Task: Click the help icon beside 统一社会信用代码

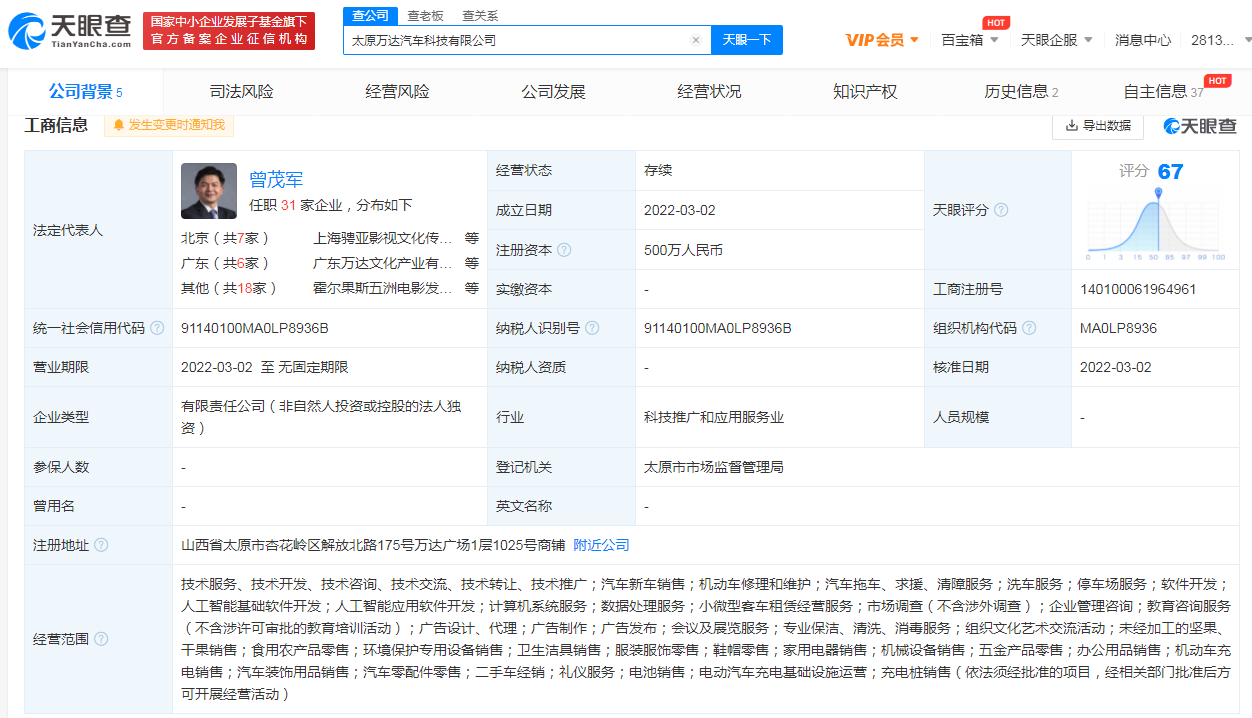Action: (x=157, y=328)
